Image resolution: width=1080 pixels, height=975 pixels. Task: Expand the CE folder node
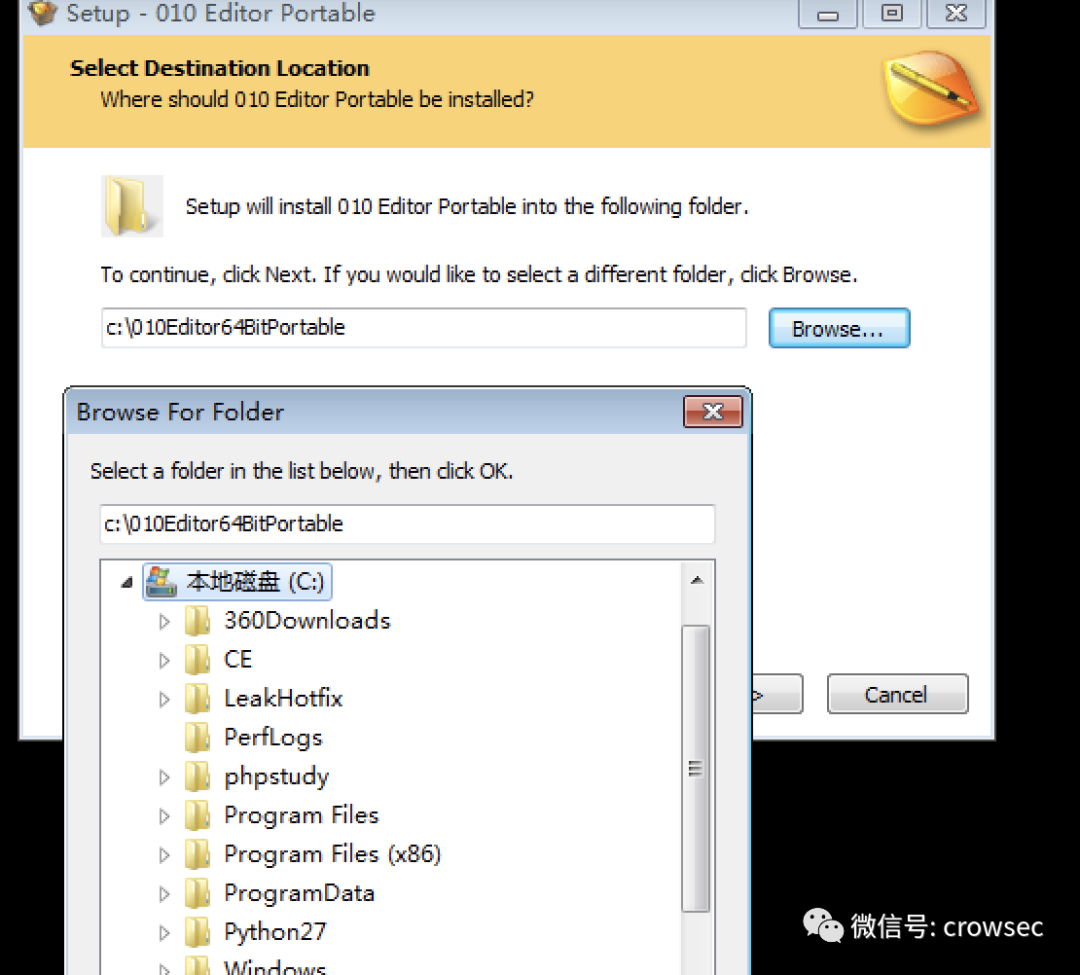tap(164, 660)
